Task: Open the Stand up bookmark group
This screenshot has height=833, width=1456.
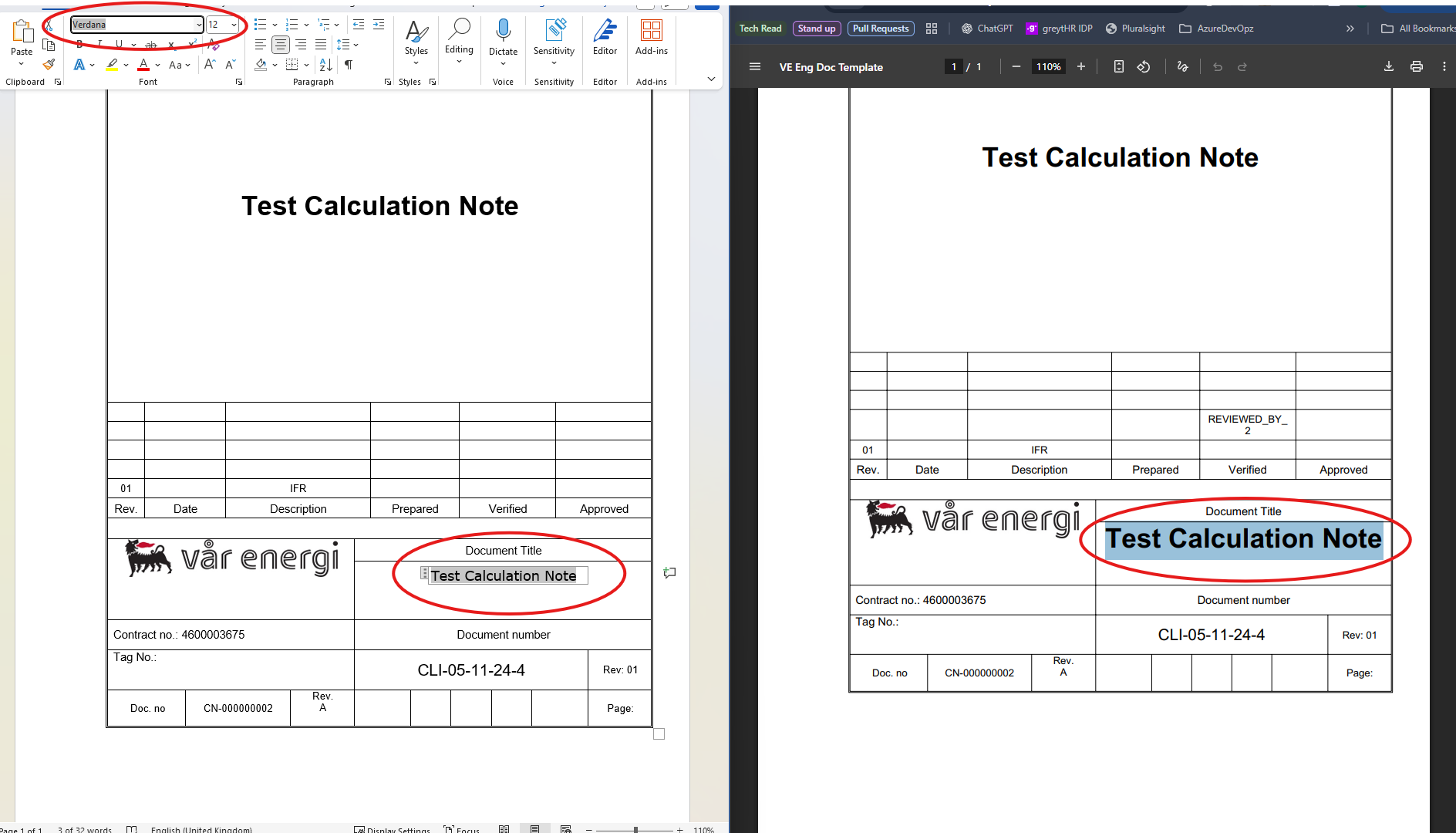Action: point(816,29)
